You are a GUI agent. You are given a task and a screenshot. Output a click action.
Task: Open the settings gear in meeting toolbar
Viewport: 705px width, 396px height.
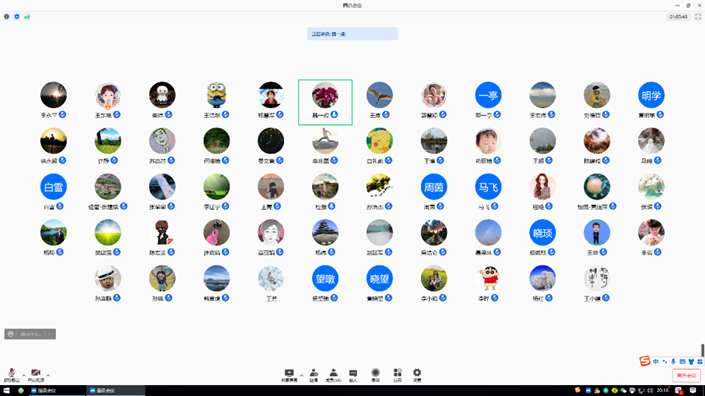417,373
